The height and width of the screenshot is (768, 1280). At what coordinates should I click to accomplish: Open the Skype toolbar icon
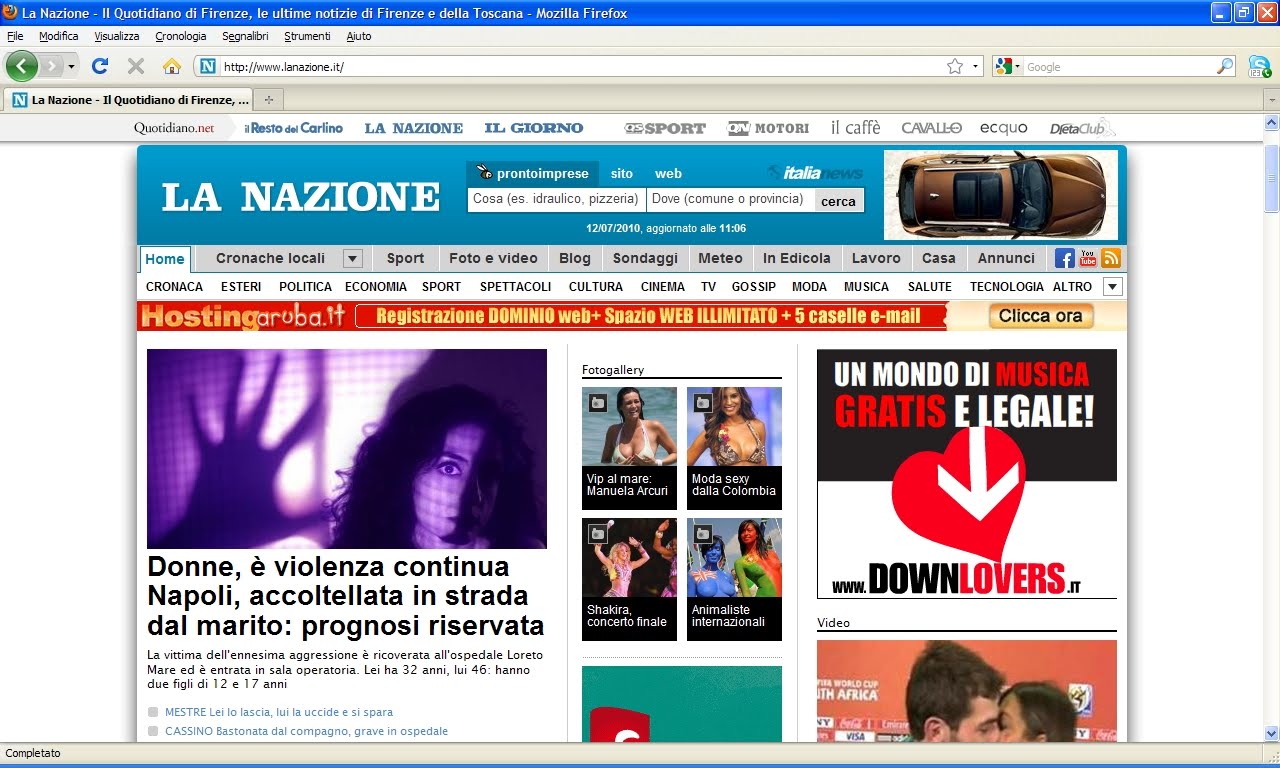coord(1259,66)
